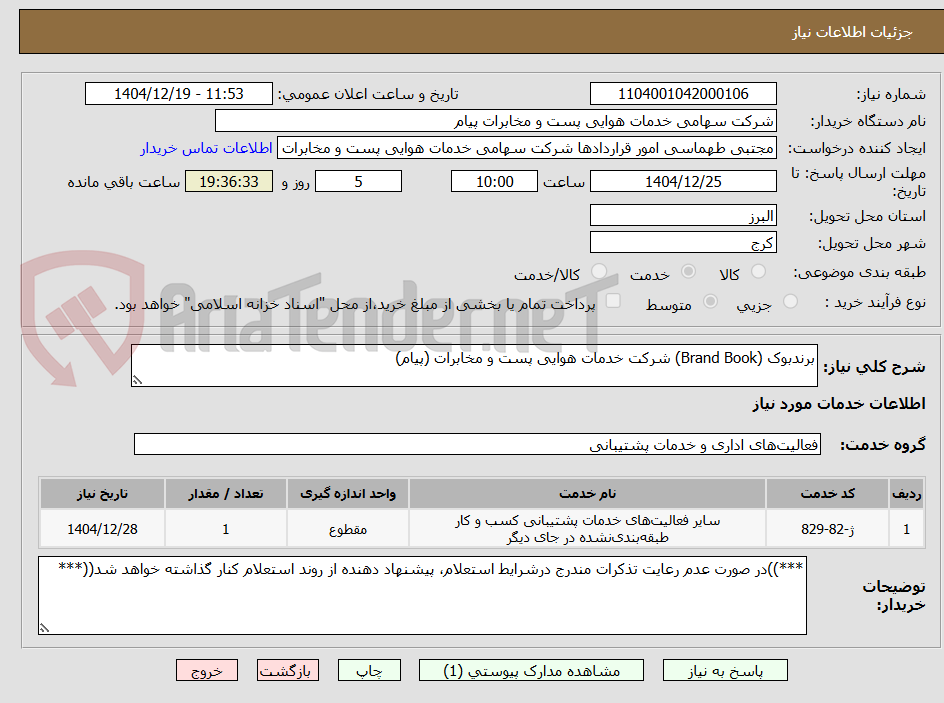The image size is (944, 703).
Task: Click the announcement date field 1404/12/19 - 11:53
Action: click(x=179, y=94)
